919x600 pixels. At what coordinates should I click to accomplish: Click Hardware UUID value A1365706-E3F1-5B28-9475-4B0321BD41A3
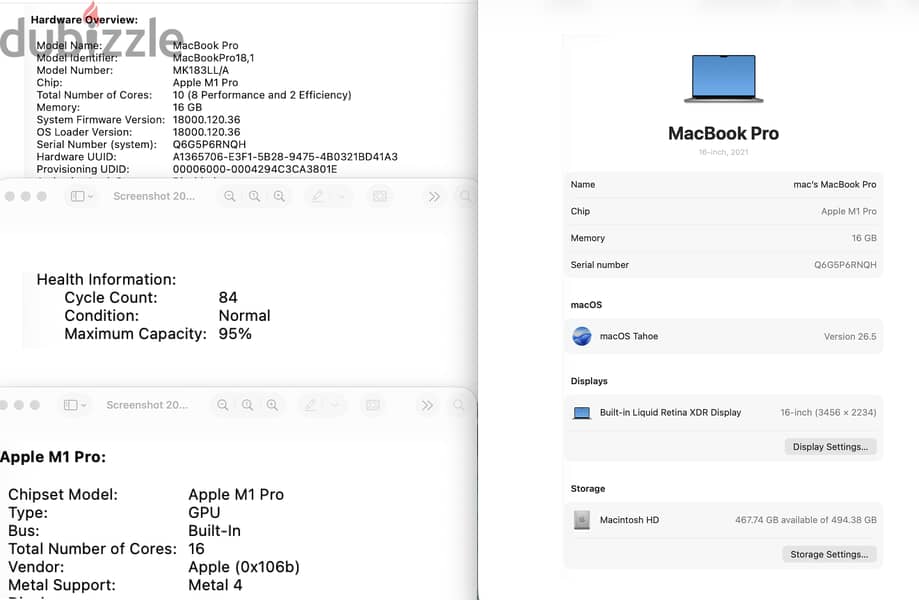pos(285,157)
